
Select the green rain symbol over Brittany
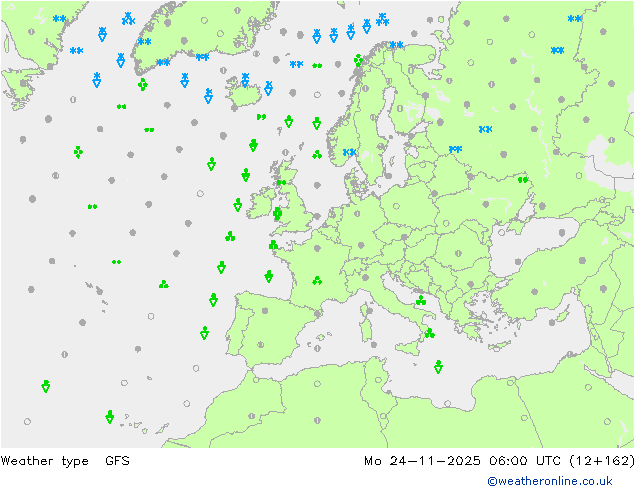click(273, 245)
